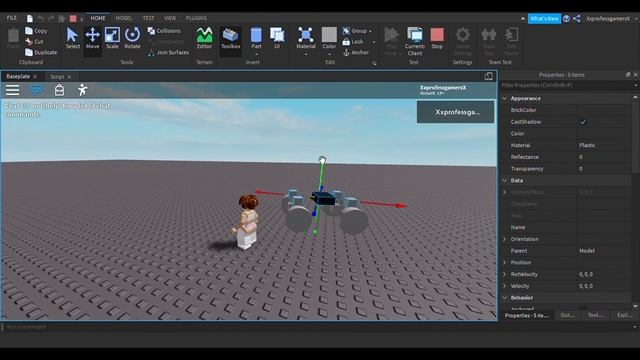Select the Baseplate document tab
Screen dimensions: 640x360
pos(22,76)
